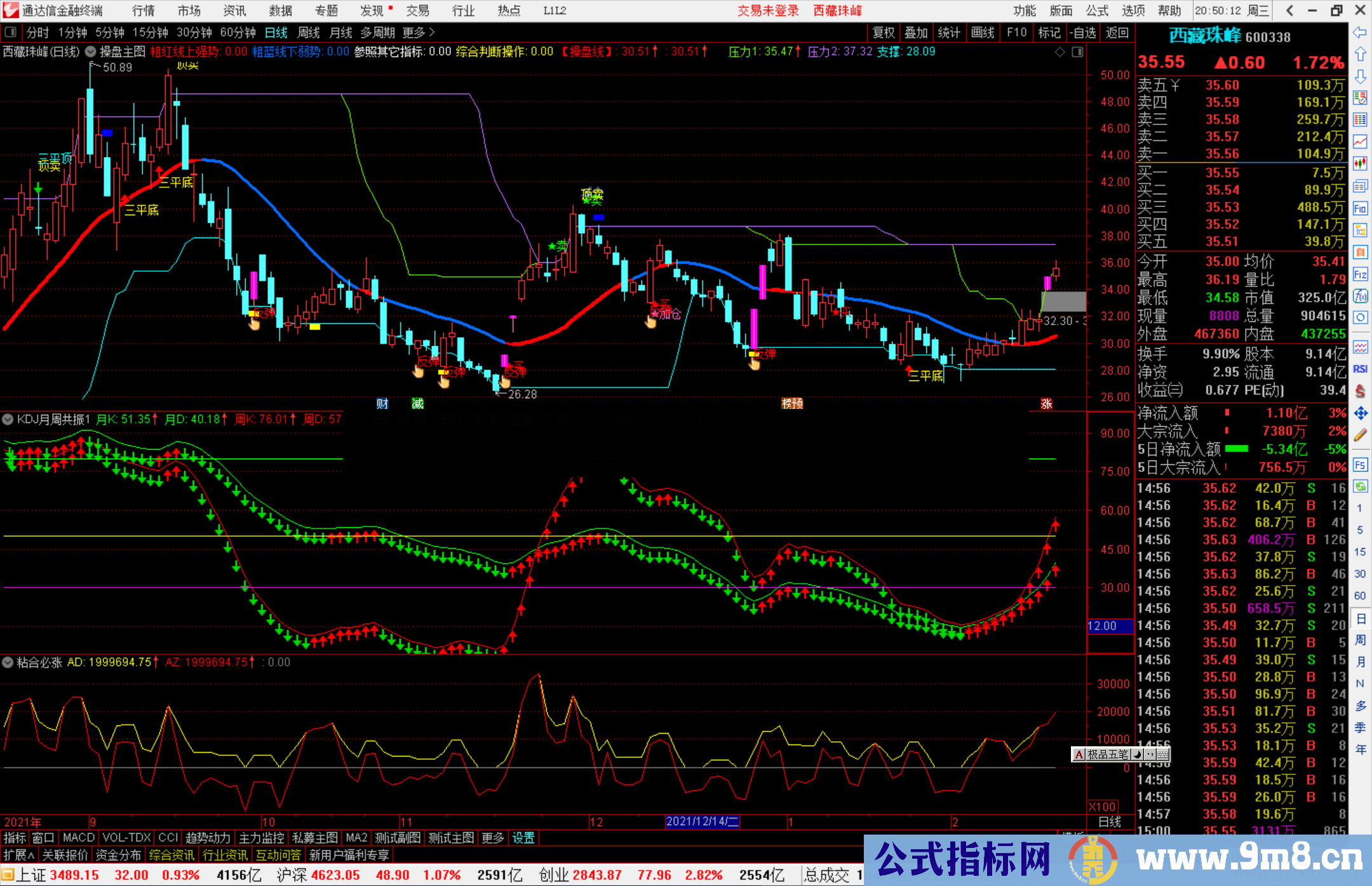Select the pencil drawing tool icon
Viewport: 1372px width, 886px height.
coord(1360,435)
